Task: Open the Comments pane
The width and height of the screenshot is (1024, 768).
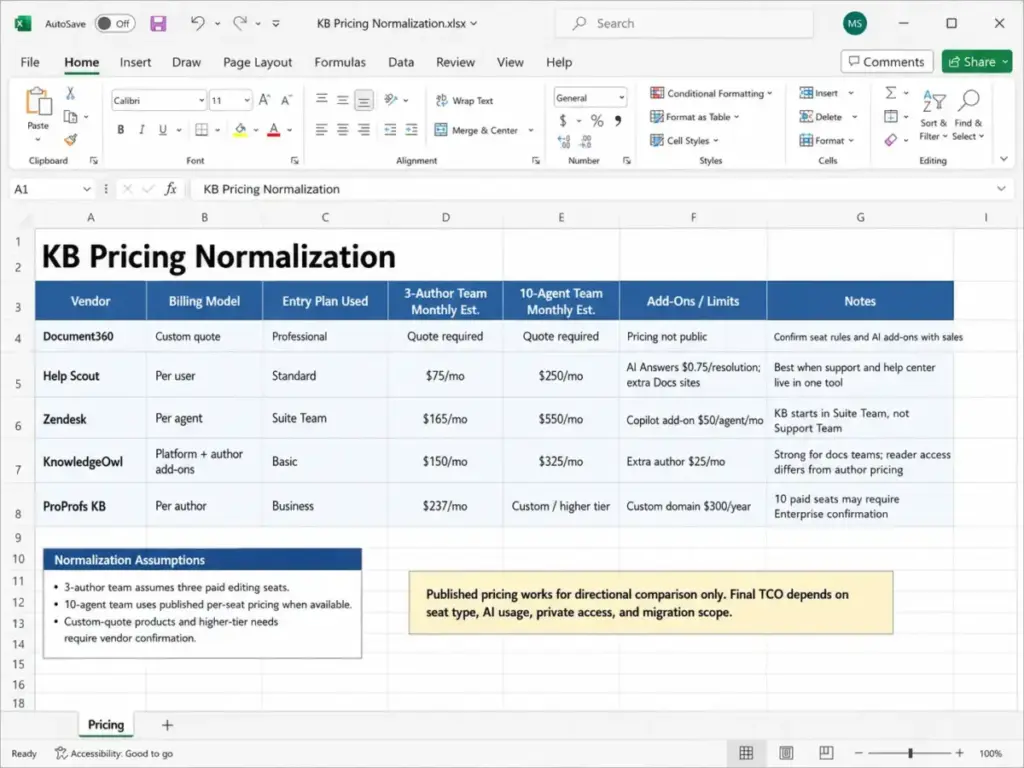Action: click(x=886, y=61)
